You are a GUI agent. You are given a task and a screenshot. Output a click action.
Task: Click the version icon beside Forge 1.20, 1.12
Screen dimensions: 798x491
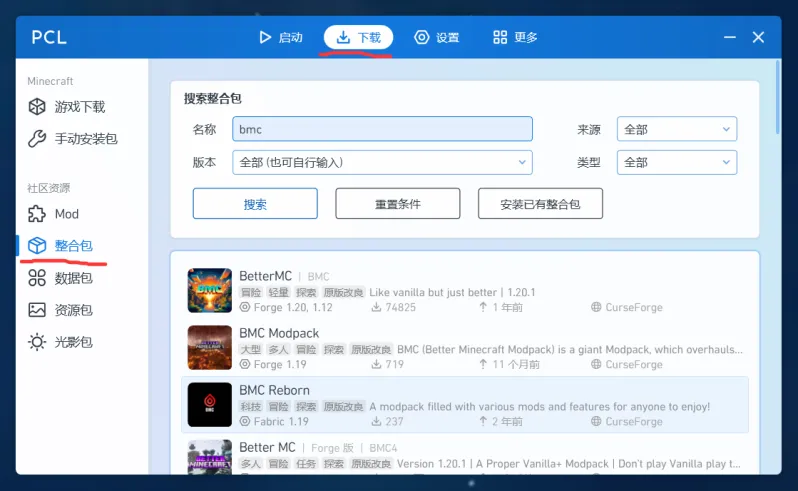pos(245,307)
